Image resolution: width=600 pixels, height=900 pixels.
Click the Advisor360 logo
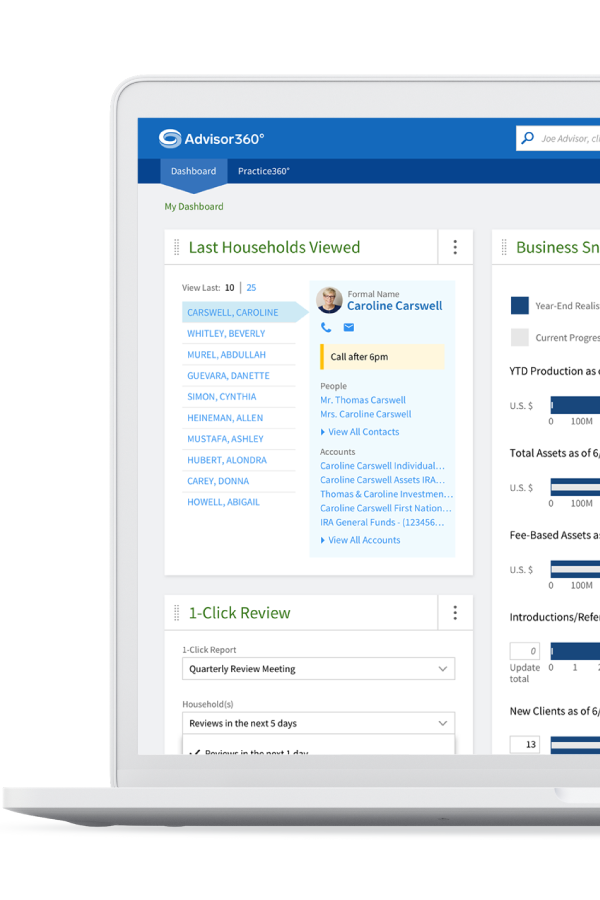[x=211, y=138]
